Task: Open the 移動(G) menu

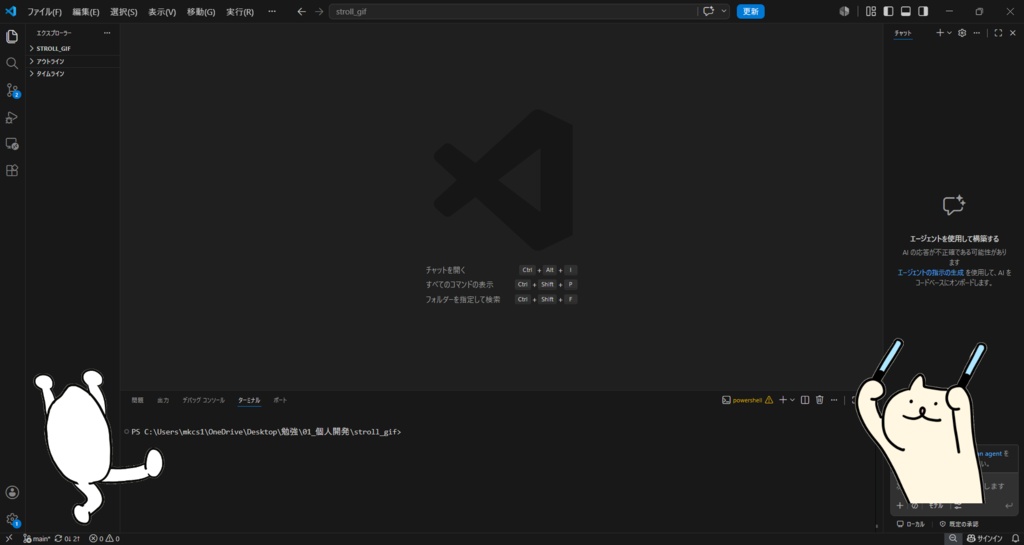Action: tap(200, 12)
